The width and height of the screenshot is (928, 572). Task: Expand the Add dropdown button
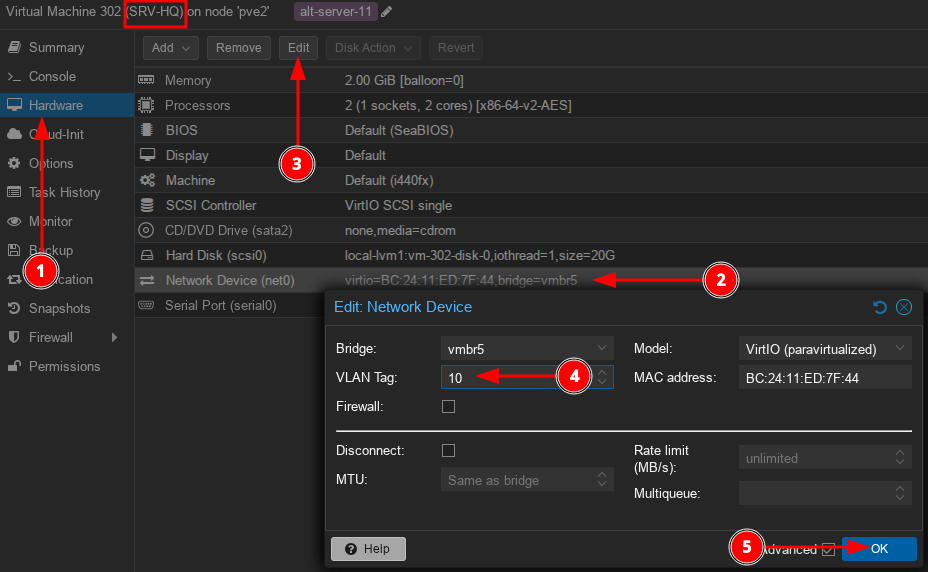[171, 48]
